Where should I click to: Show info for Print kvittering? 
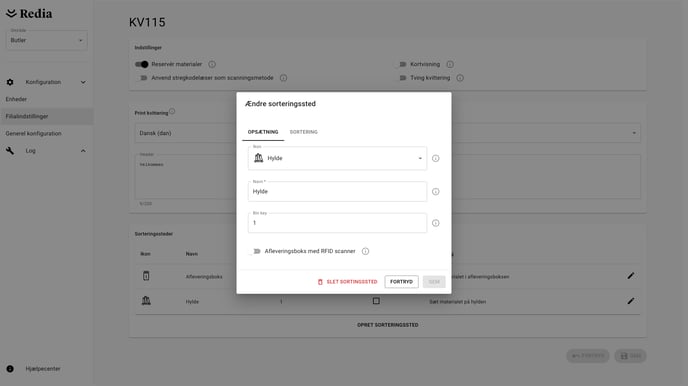(x=172, y=111)
